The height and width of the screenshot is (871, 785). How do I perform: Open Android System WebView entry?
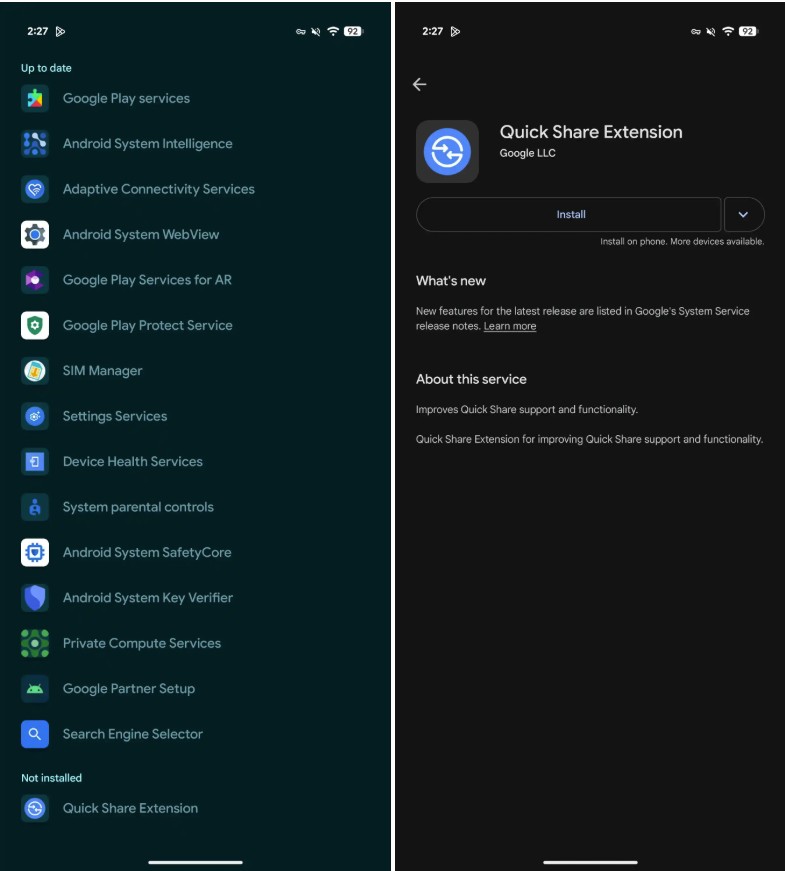[196, 235]
